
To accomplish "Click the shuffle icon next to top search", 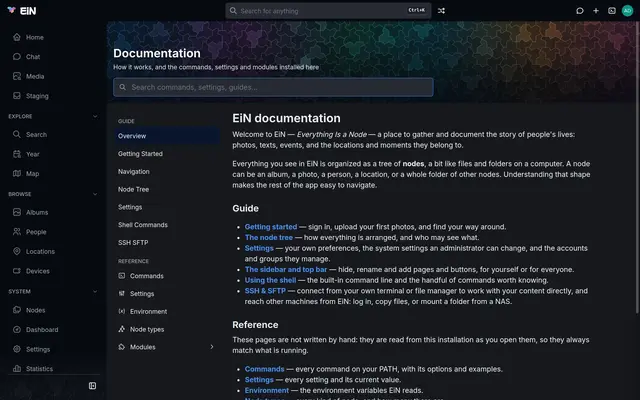I will [441, 11].
